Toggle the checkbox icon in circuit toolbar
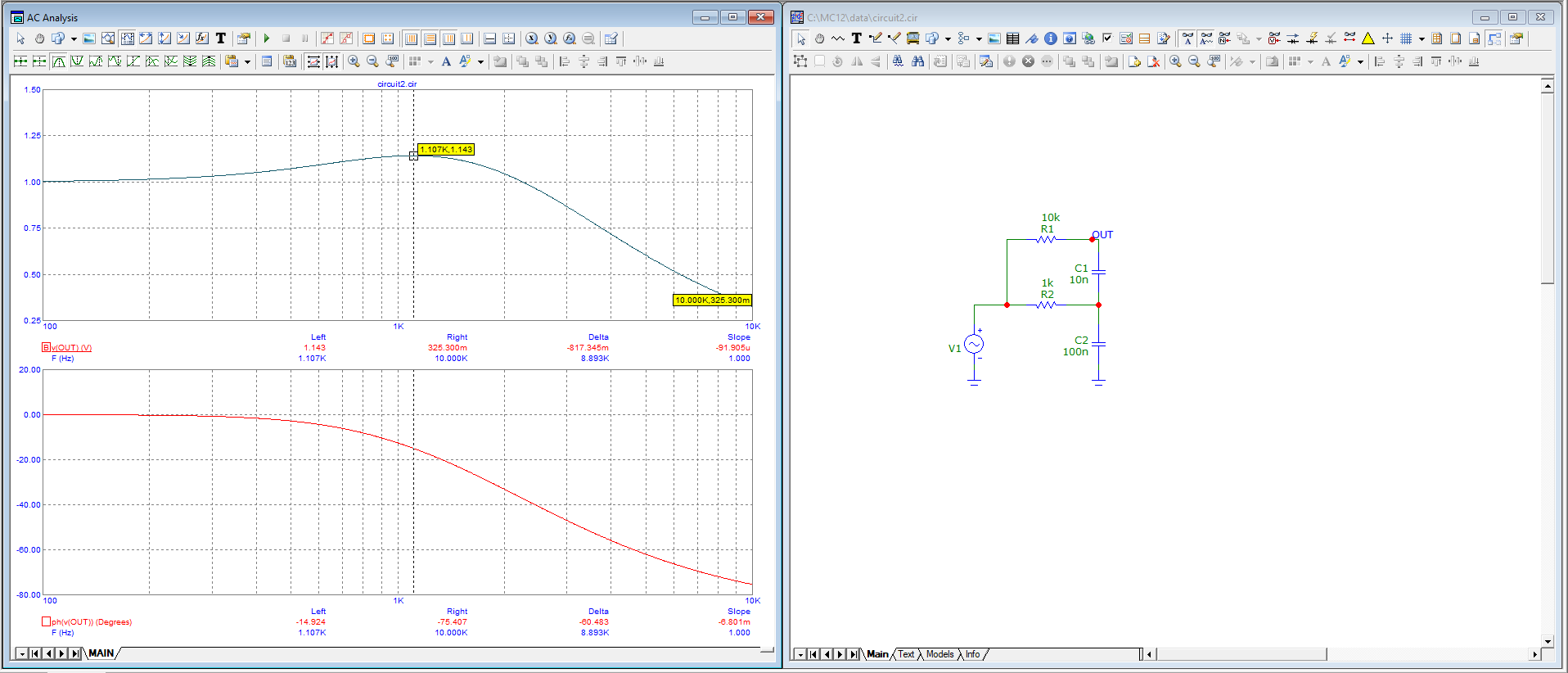 click(x=1107, y=38)
